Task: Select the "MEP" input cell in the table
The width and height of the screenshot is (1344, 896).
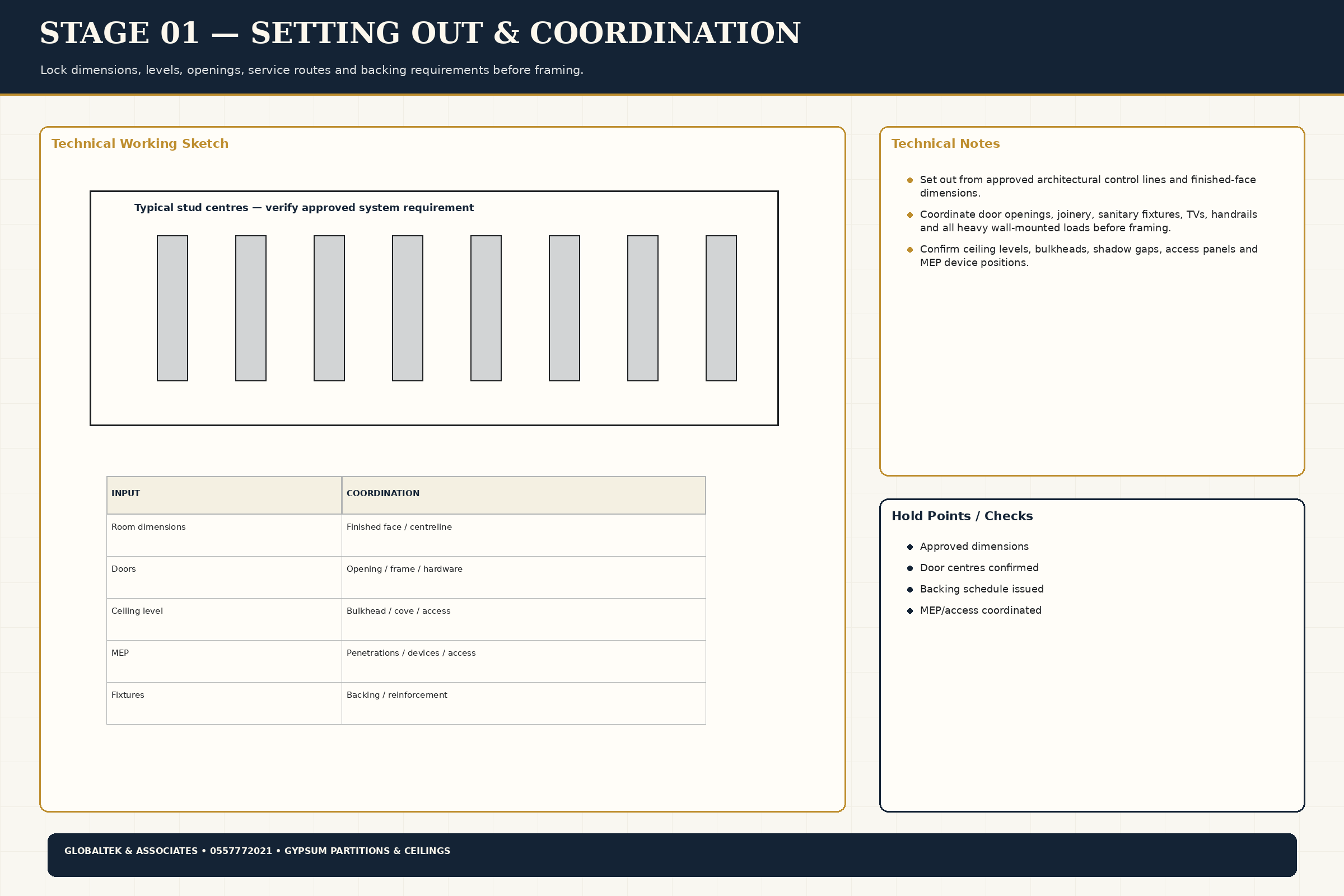Action: coord(224,661)
